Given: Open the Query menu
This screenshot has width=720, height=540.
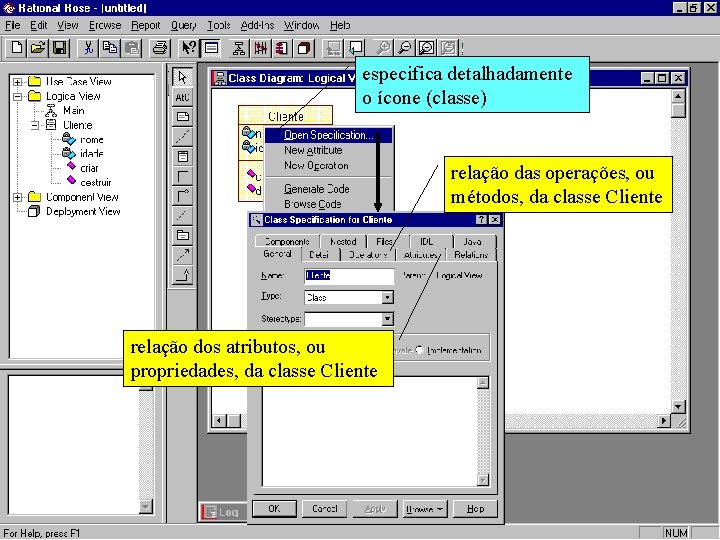Looking at the screenshot, I should click(183, 25).
